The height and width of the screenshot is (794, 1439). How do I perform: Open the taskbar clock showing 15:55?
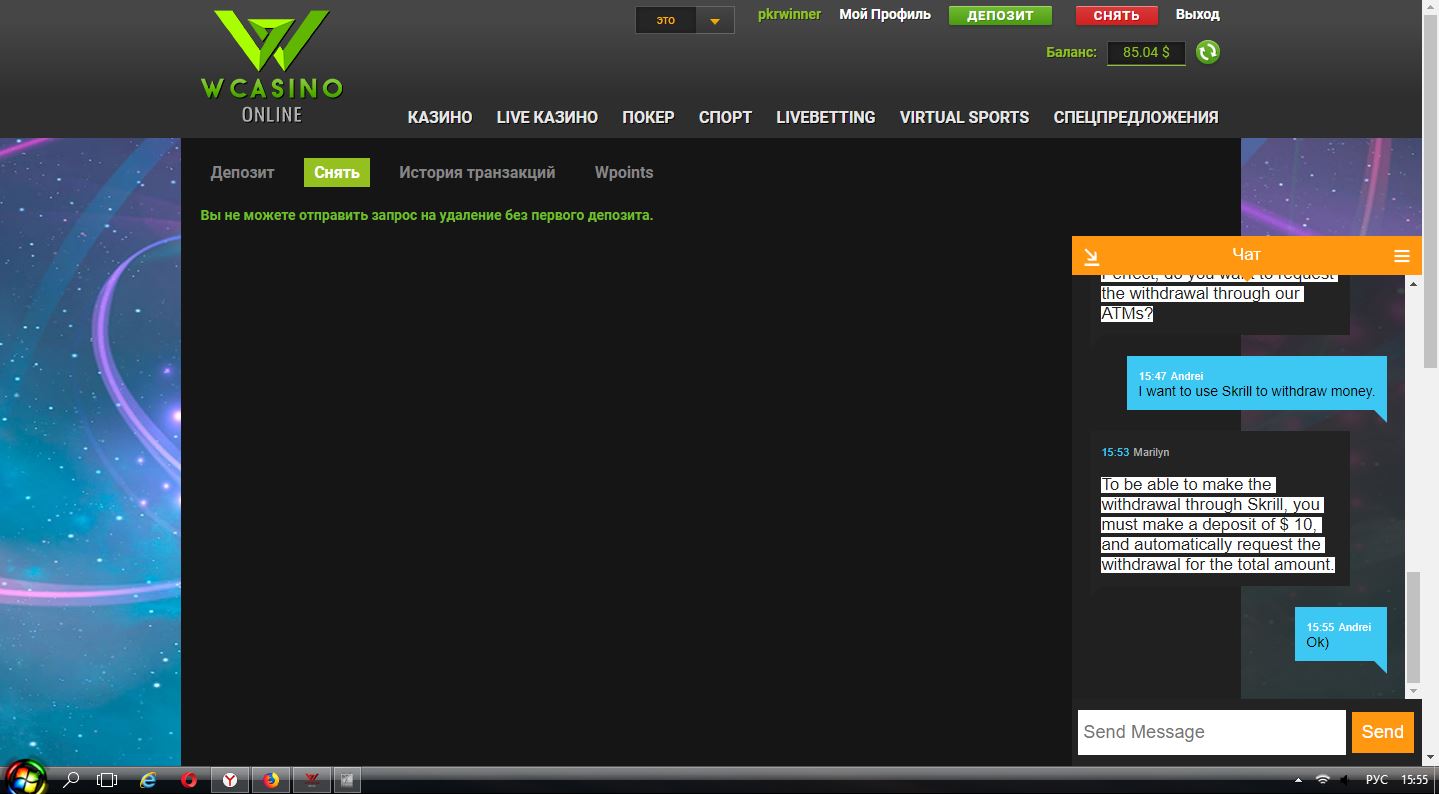point(1415,780)
